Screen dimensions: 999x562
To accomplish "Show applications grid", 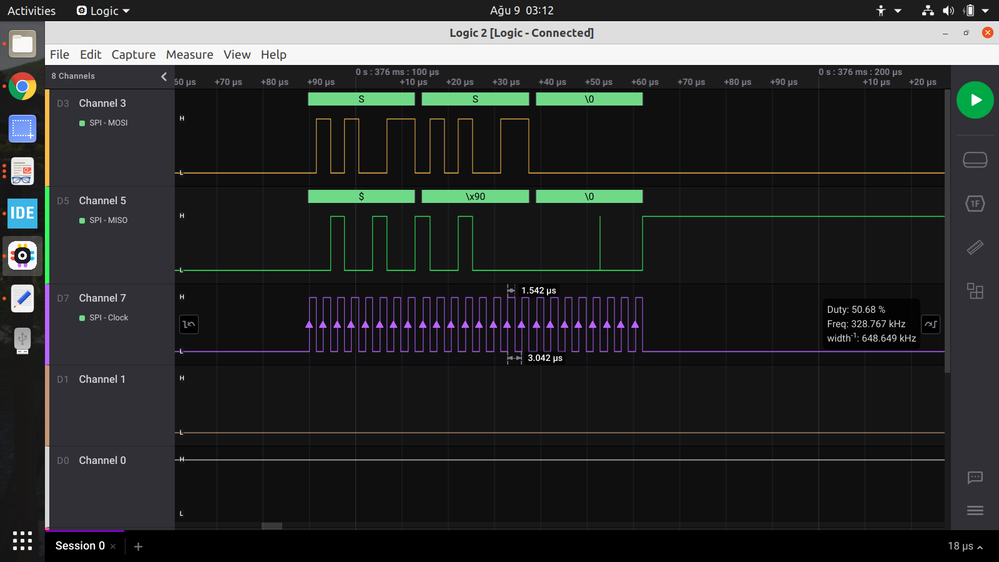I will point(22,540).
